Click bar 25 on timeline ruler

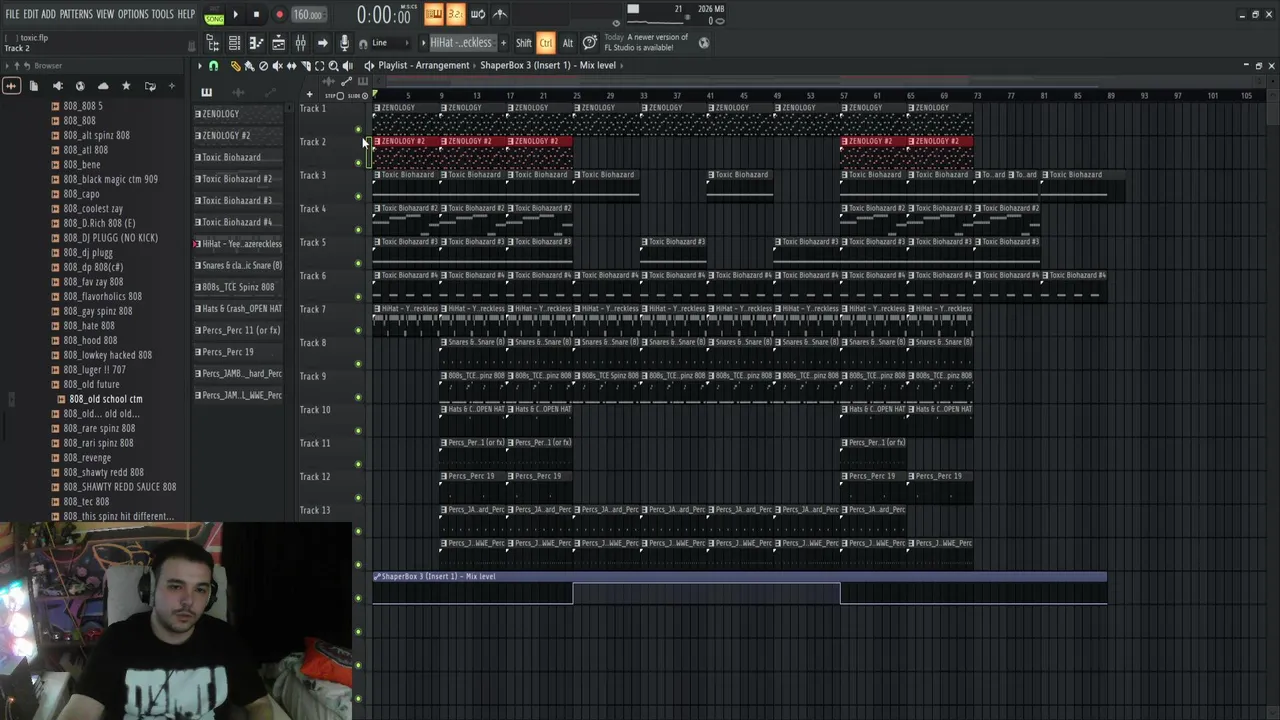point(577,96)
